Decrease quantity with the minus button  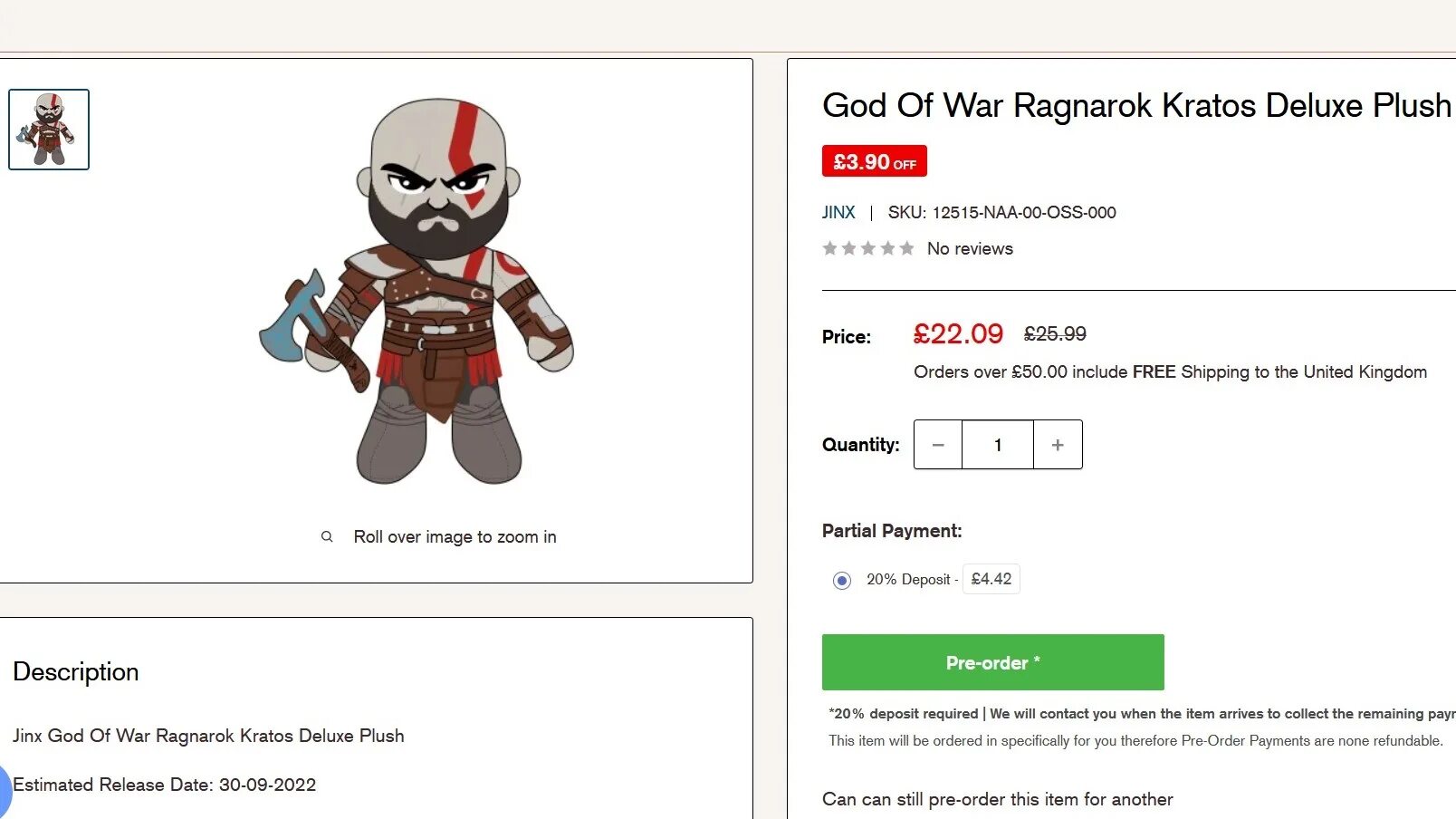point(938,445)
